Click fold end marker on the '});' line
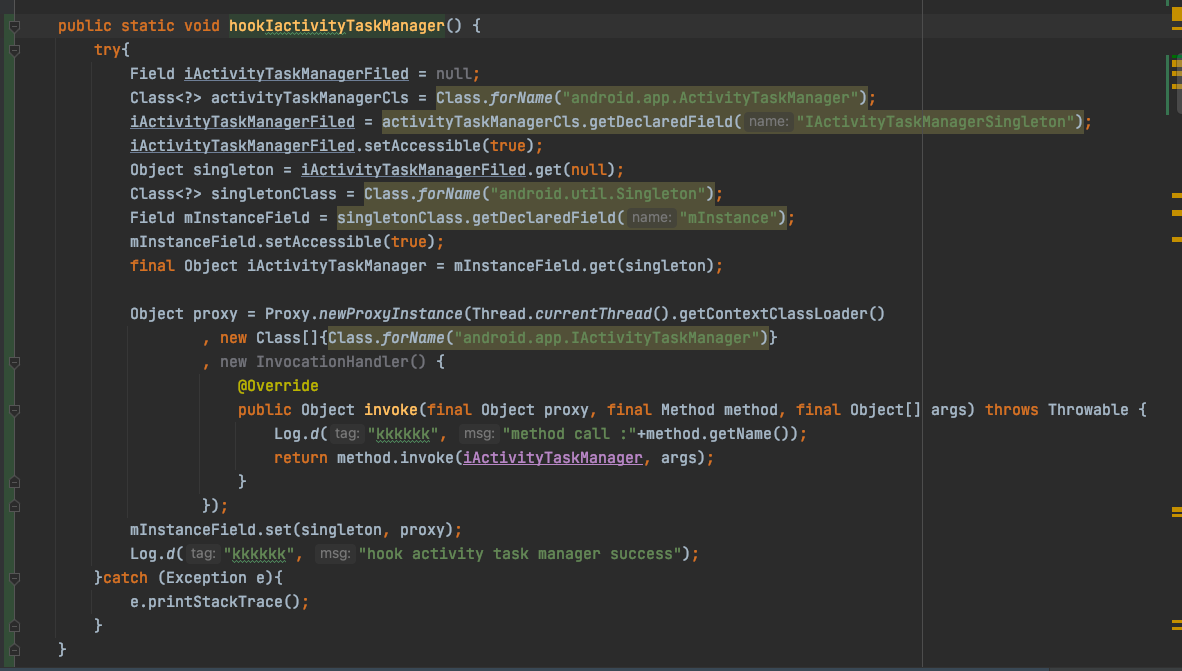 (x=14, y=506)
